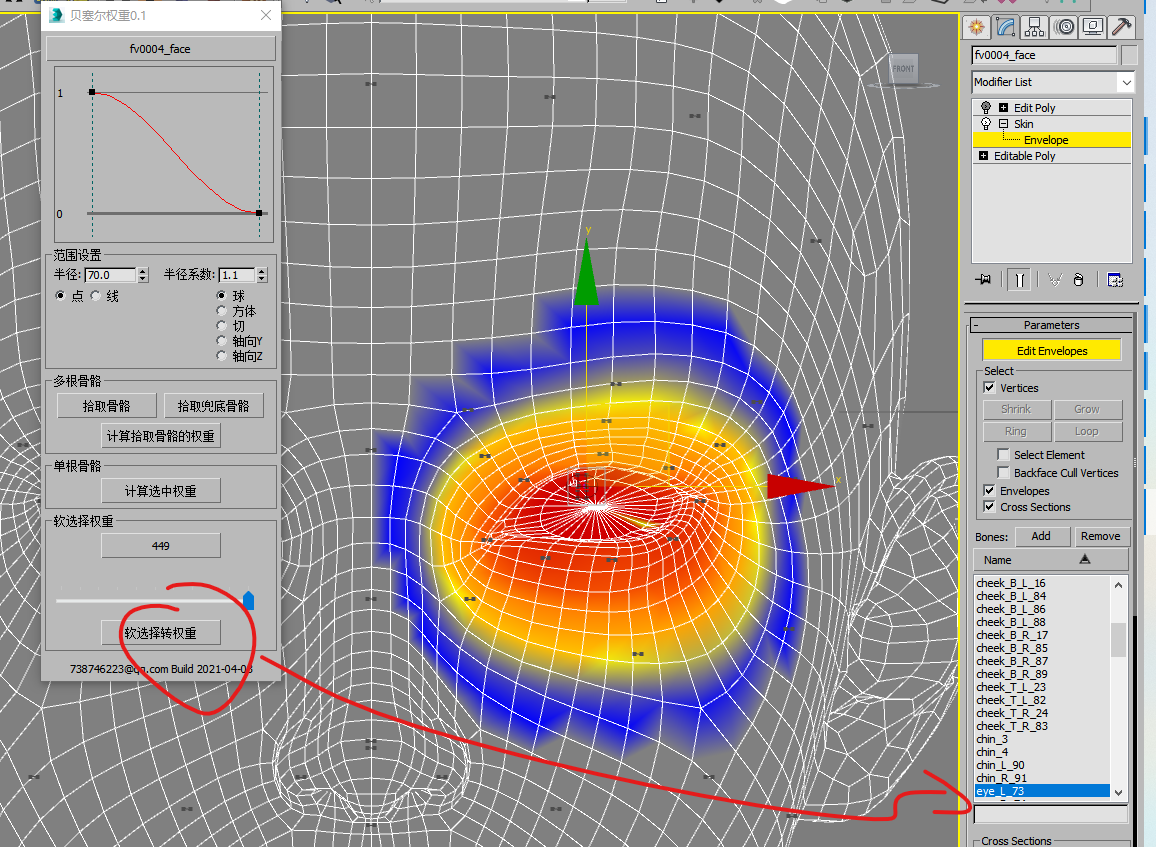Image resolution: width=1156 pixels, height=847 pixels.
Task: Open the Display panel tab
Action: tap(1092, 27)
